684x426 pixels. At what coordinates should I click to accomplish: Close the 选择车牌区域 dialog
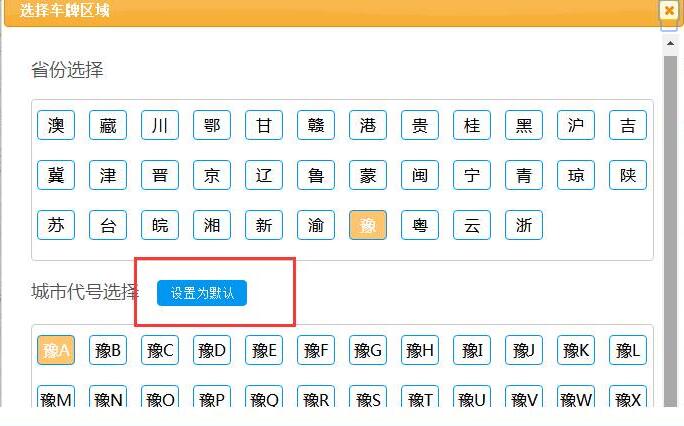pos(669,10)
